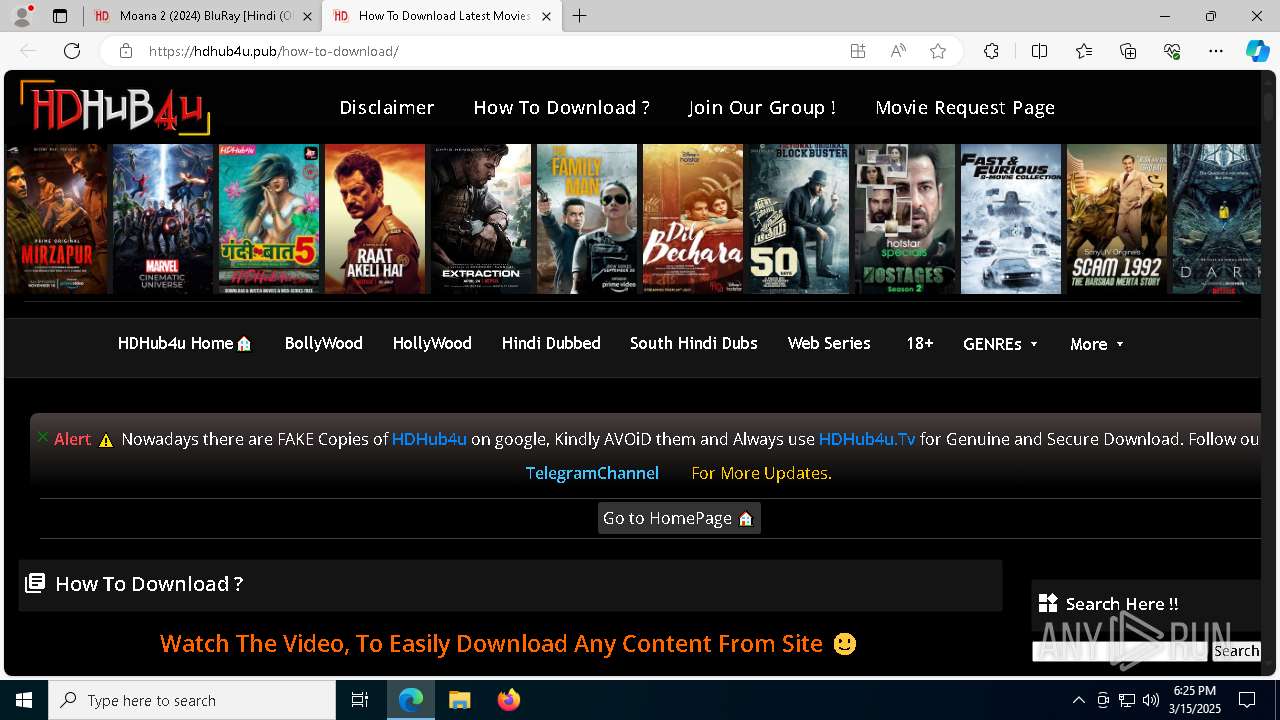Open the notification center icon

pyautogui.click(x=1247, y=700)
